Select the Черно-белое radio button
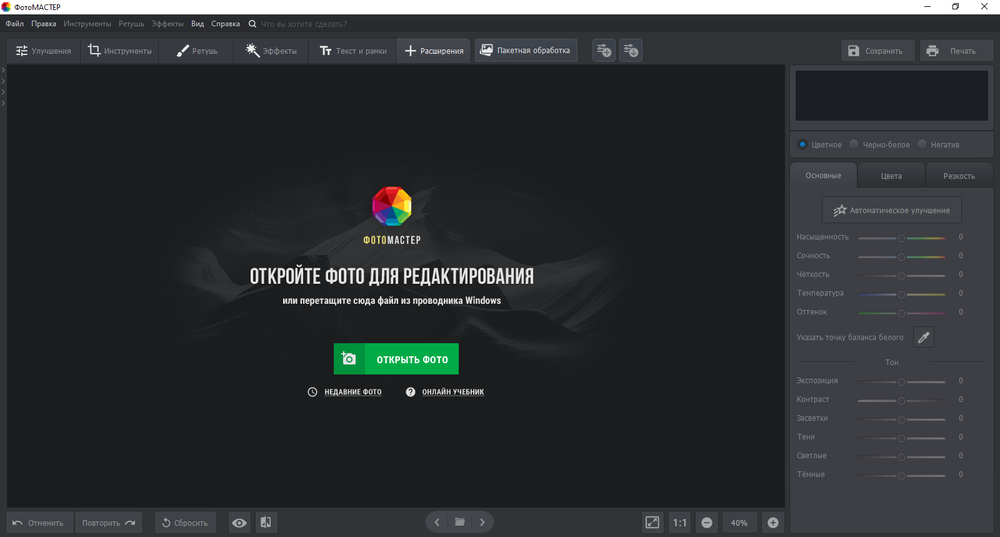This screenshot has width=1000, height=537. coord(853,145)
